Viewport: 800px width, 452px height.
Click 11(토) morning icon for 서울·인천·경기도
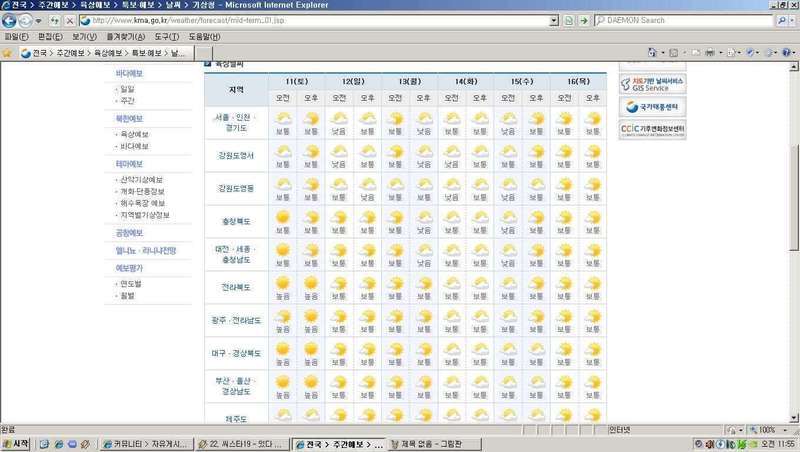pyautogui.click(x=283, y=119)
